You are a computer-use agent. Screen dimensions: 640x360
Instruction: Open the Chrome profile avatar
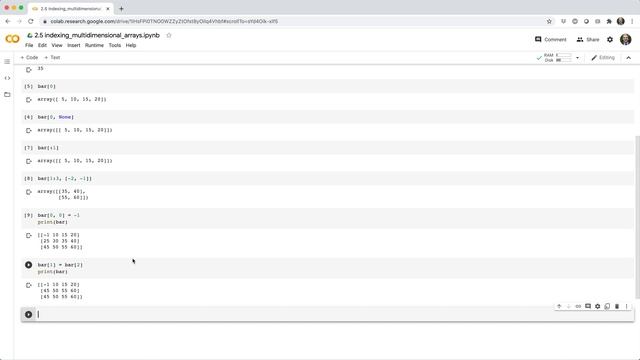620,21
